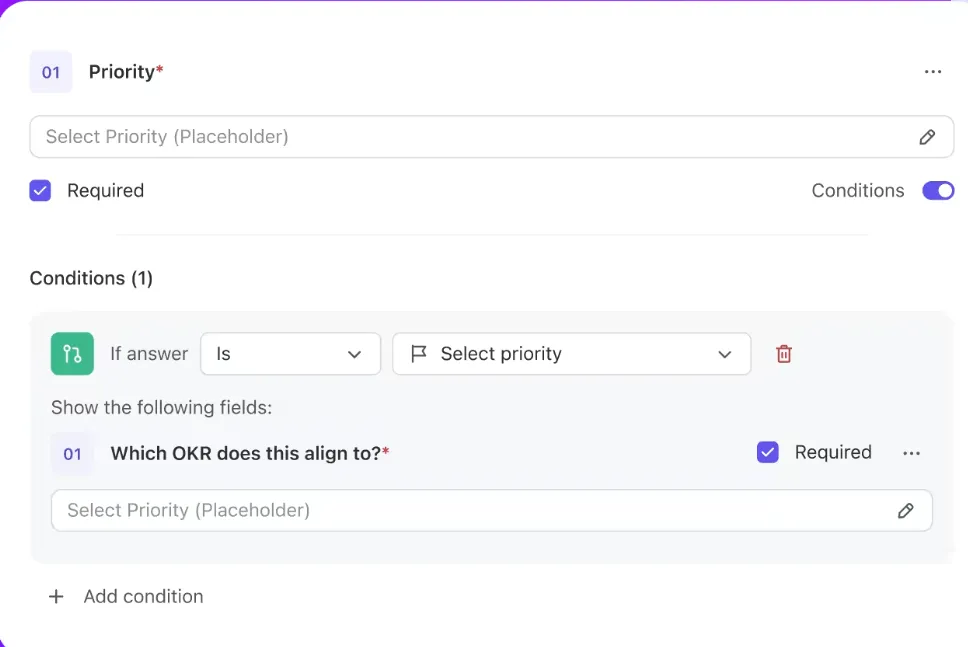Click the purple gradient bar at the top
The width and height of the screenshot is (968, 647).
[x=484, y=4]
